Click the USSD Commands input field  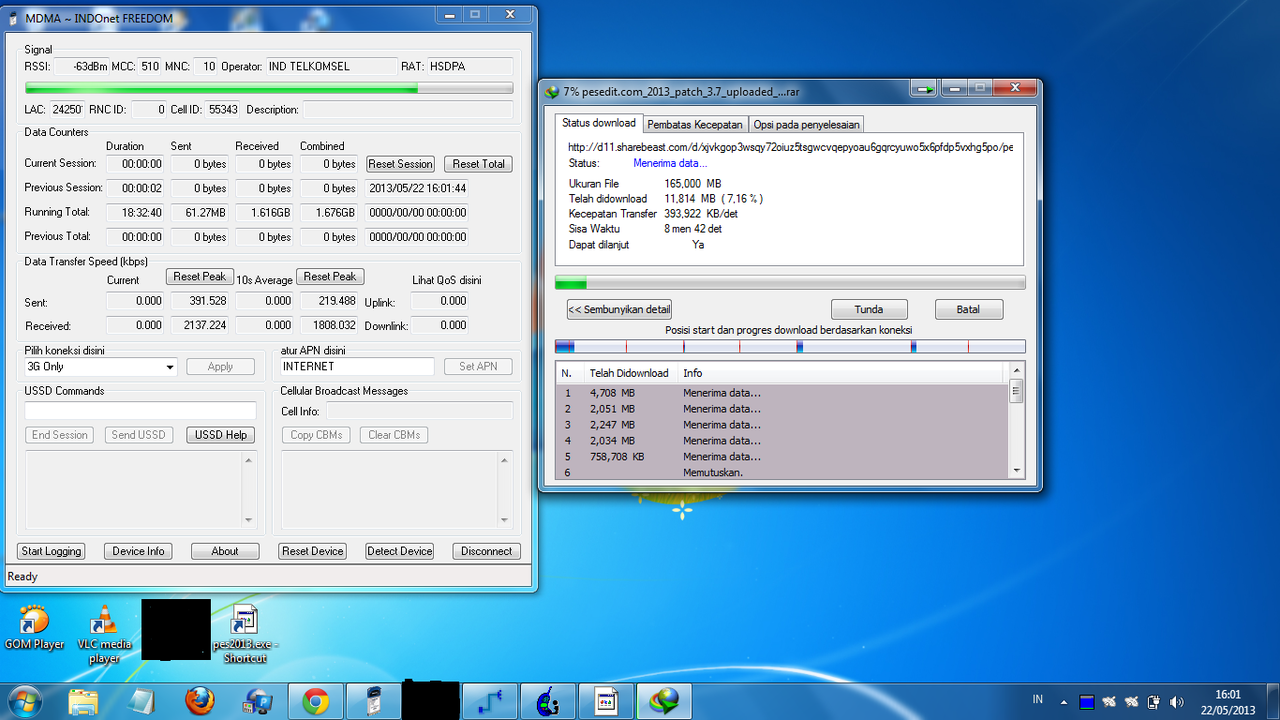click(140, 411)
